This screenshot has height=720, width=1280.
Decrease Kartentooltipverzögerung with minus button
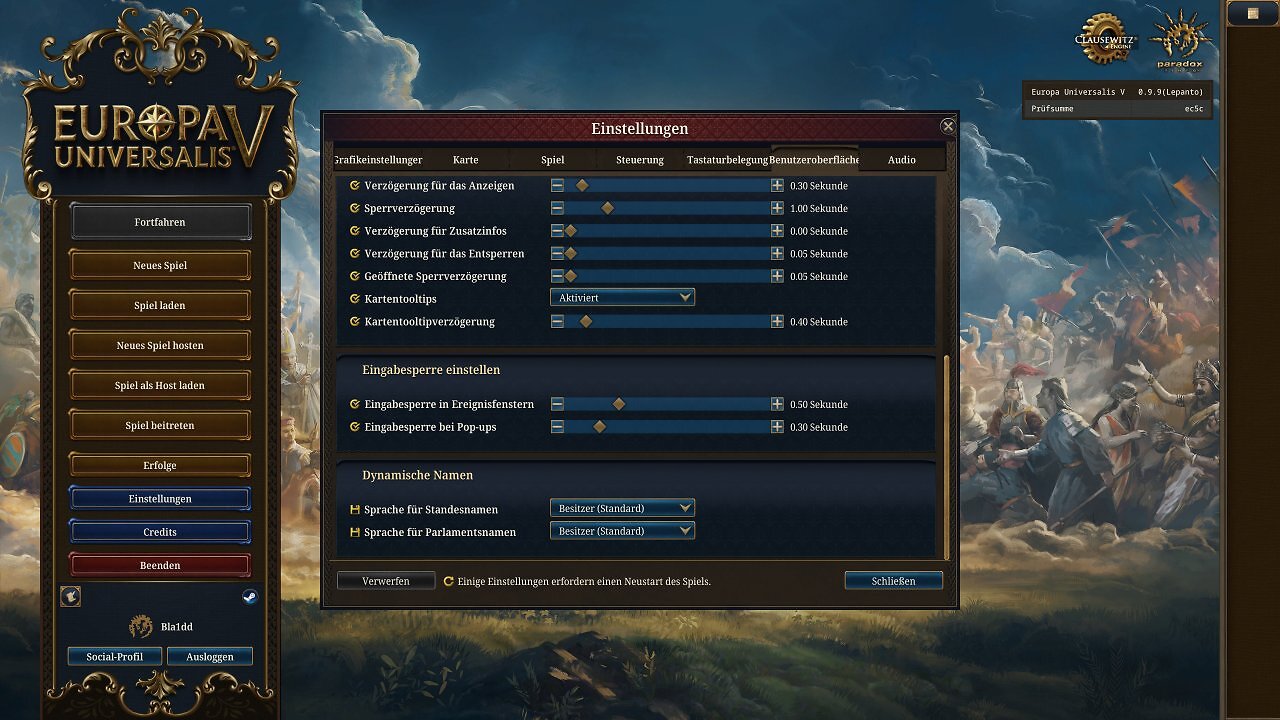click(x=557, y=321)
